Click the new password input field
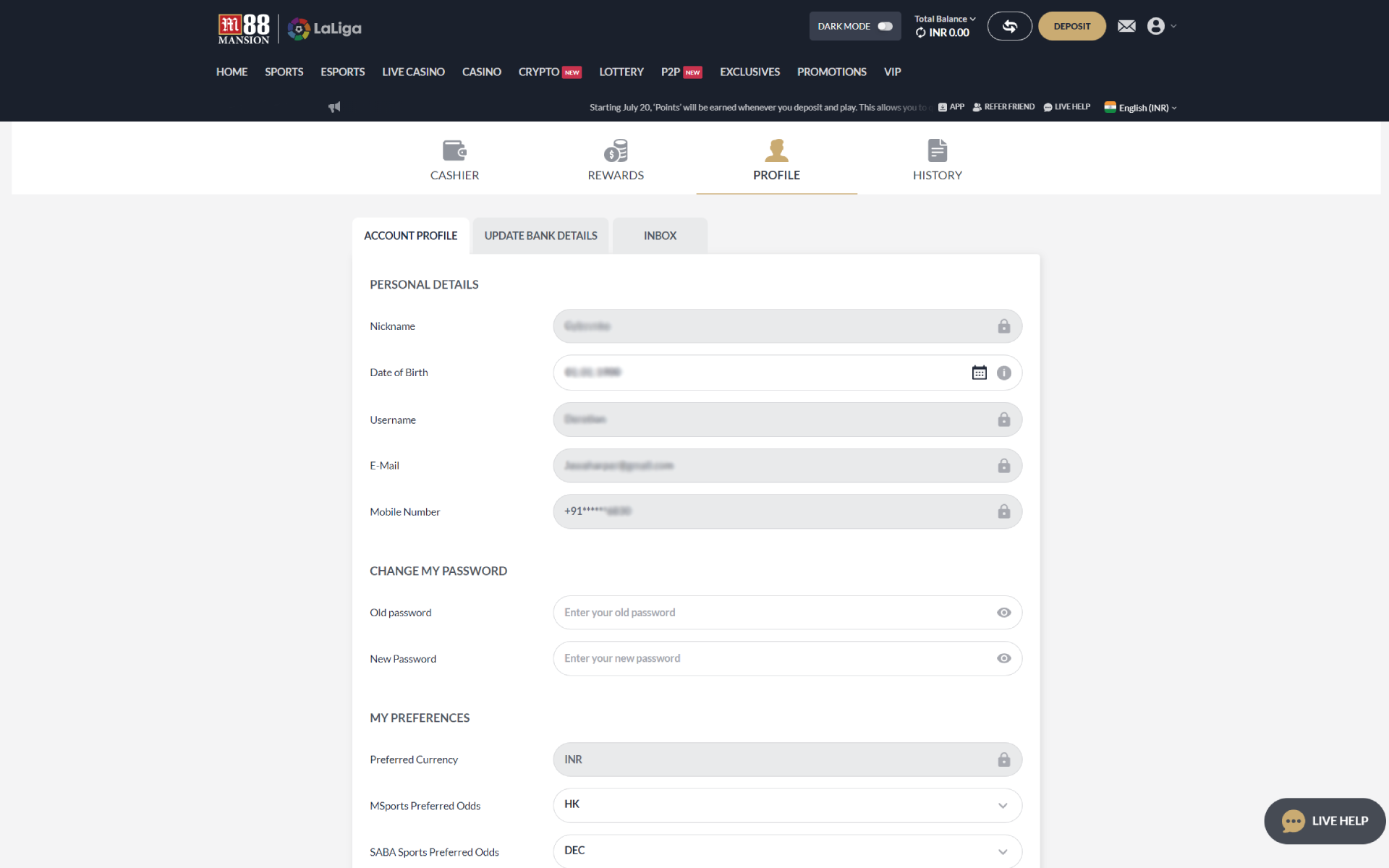 click(x=787, y=658)
